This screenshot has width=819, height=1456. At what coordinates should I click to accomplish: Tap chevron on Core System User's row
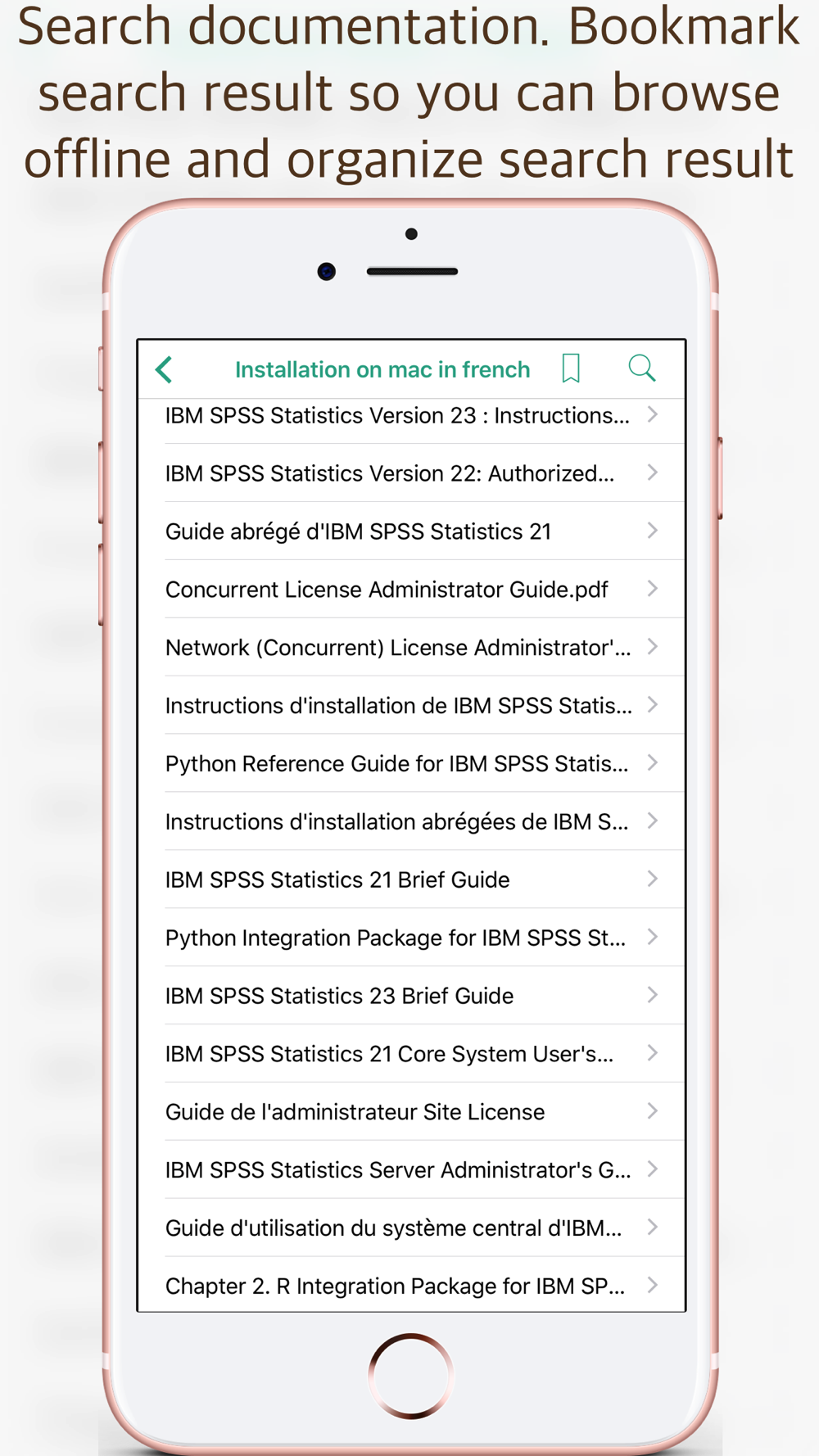pyautogui.click(x=653, y=1054)
